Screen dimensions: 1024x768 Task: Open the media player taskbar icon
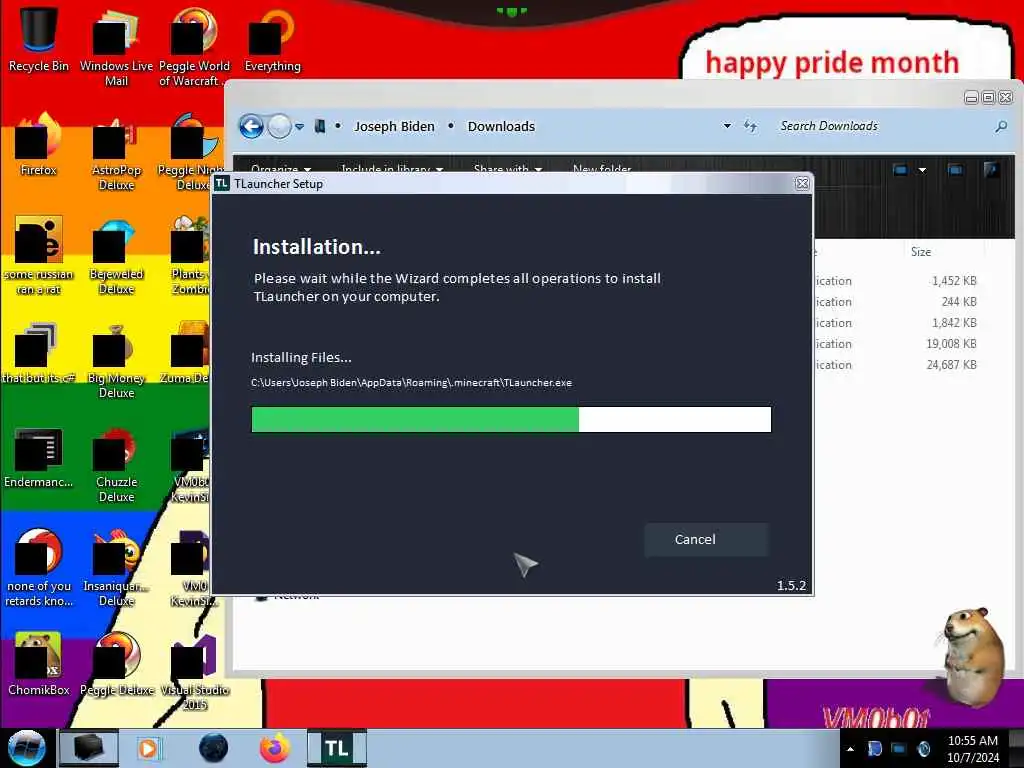(x=149, y=748)
